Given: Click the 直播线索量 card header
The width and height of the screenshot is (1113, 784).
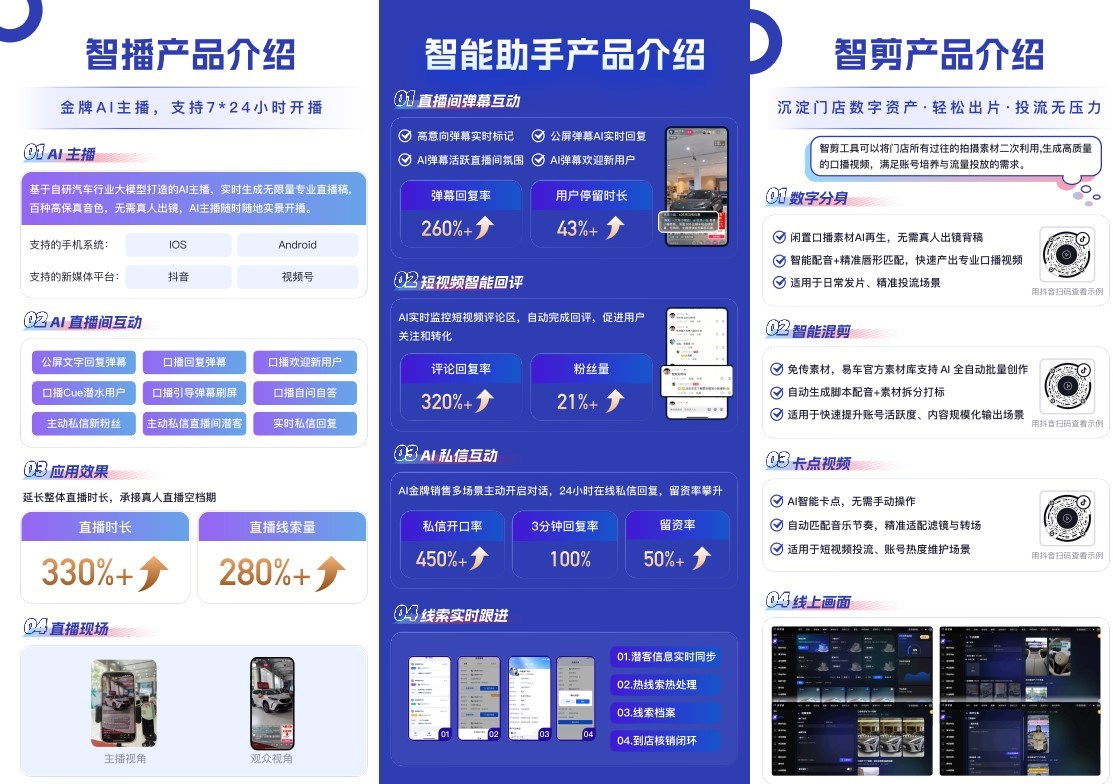Looking at the screenshot, I should 283,527.
